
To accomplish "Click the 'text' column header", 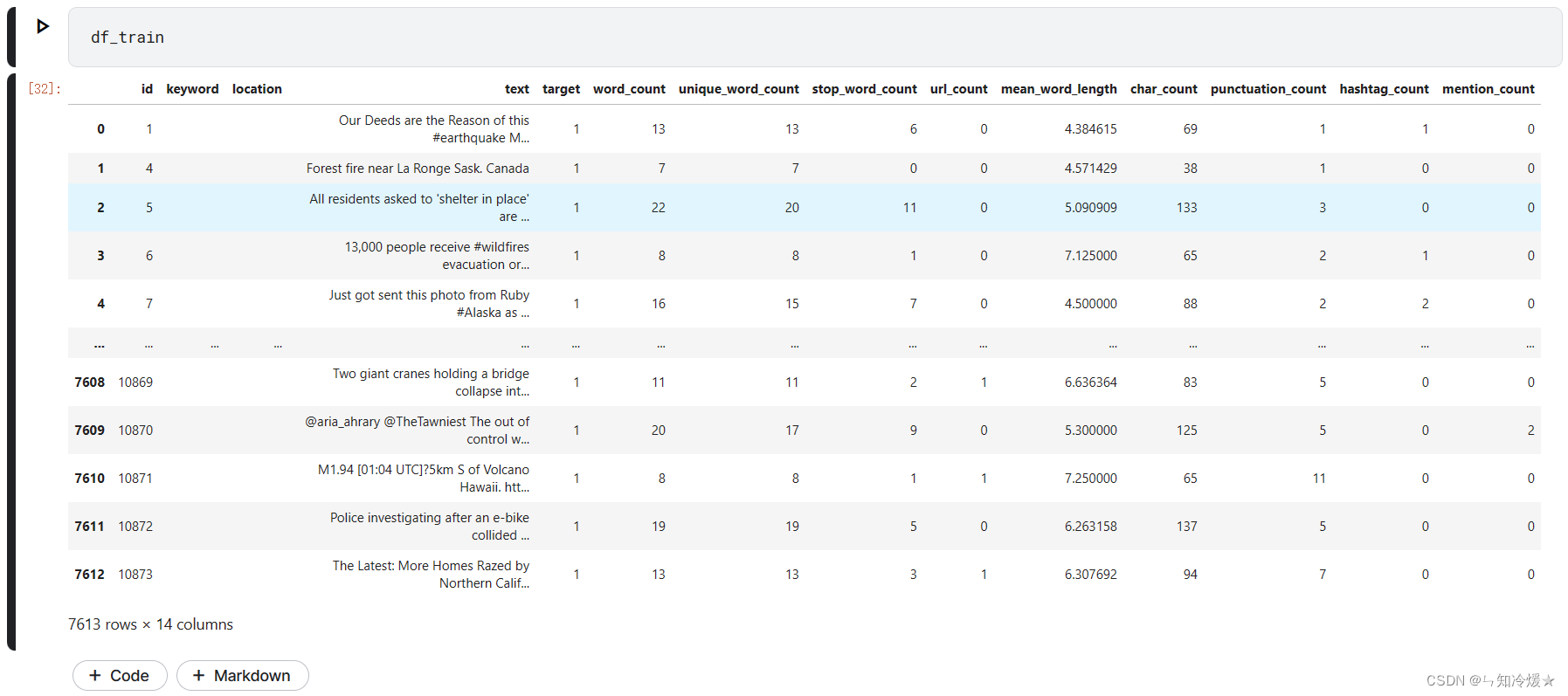I will (516, 89).
